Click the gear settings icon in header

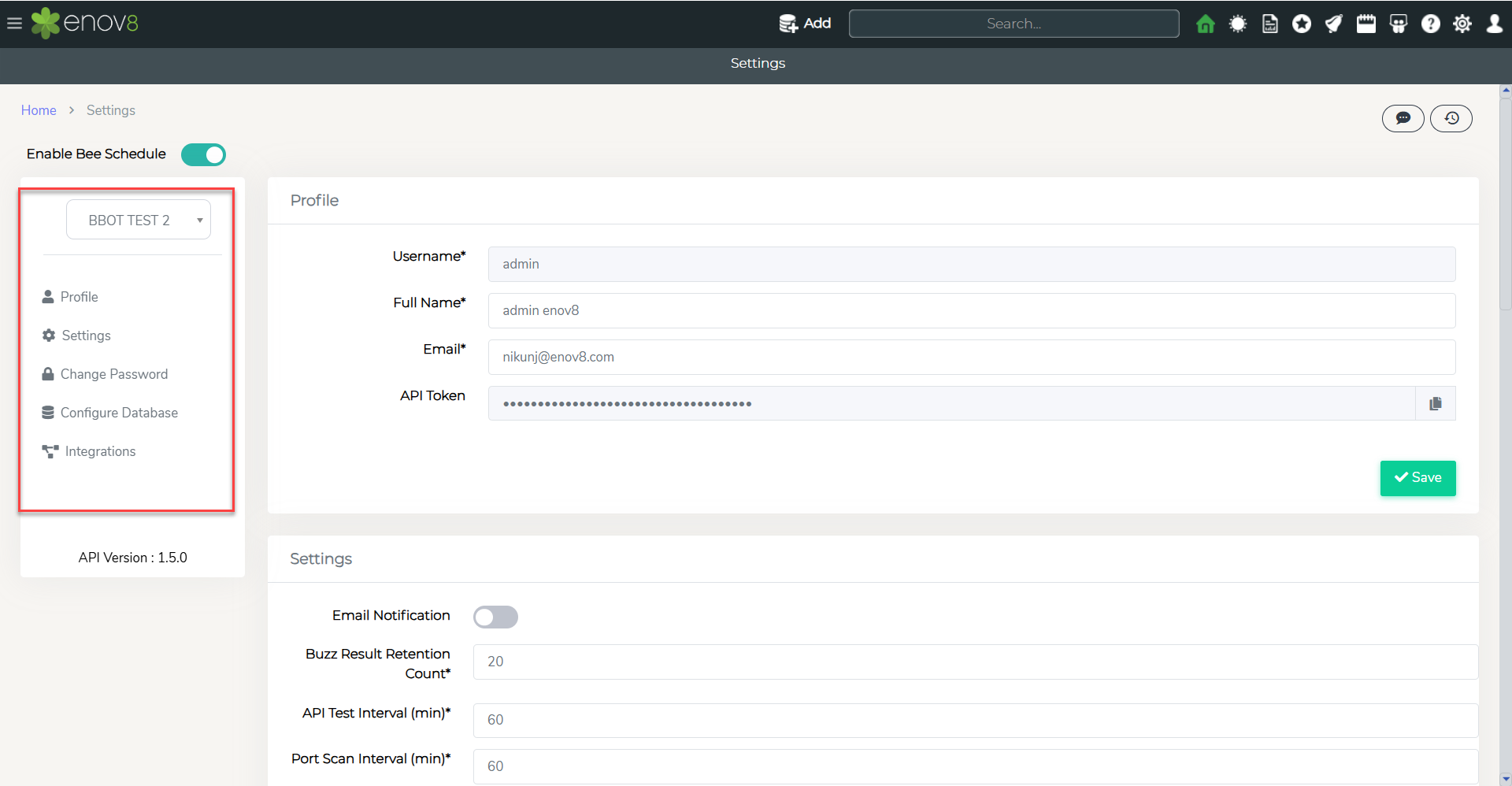pos(1462,24)
